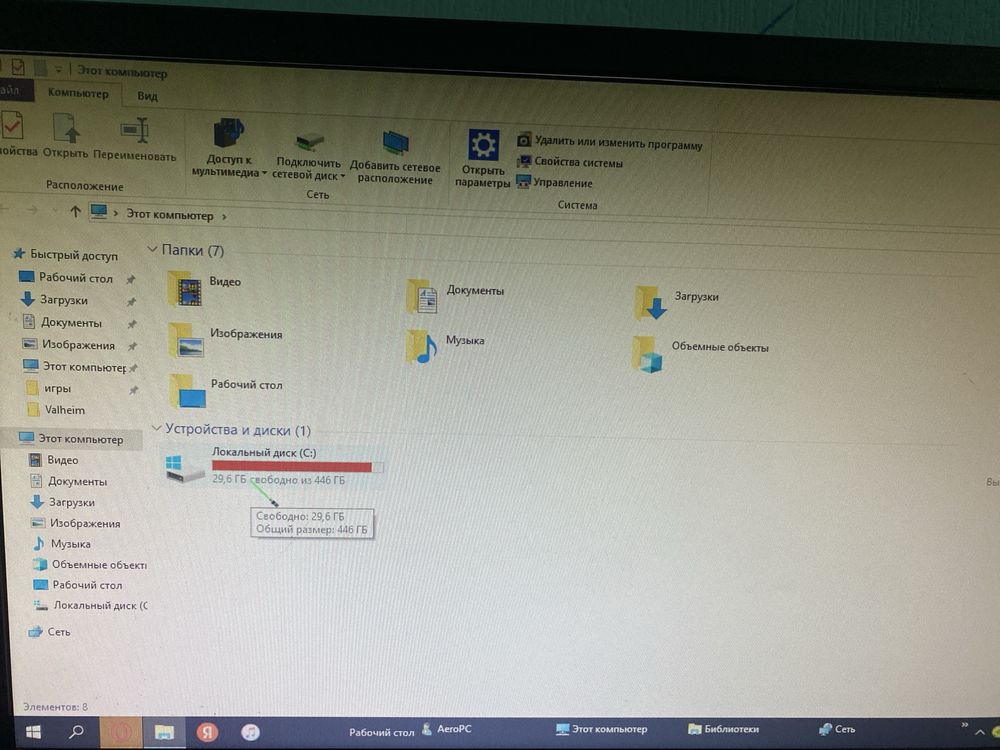The width and height of the screenshot is (1000, 750).
Task: Switch to the Вид ribbon tab
Action: [x=147, y=96]
